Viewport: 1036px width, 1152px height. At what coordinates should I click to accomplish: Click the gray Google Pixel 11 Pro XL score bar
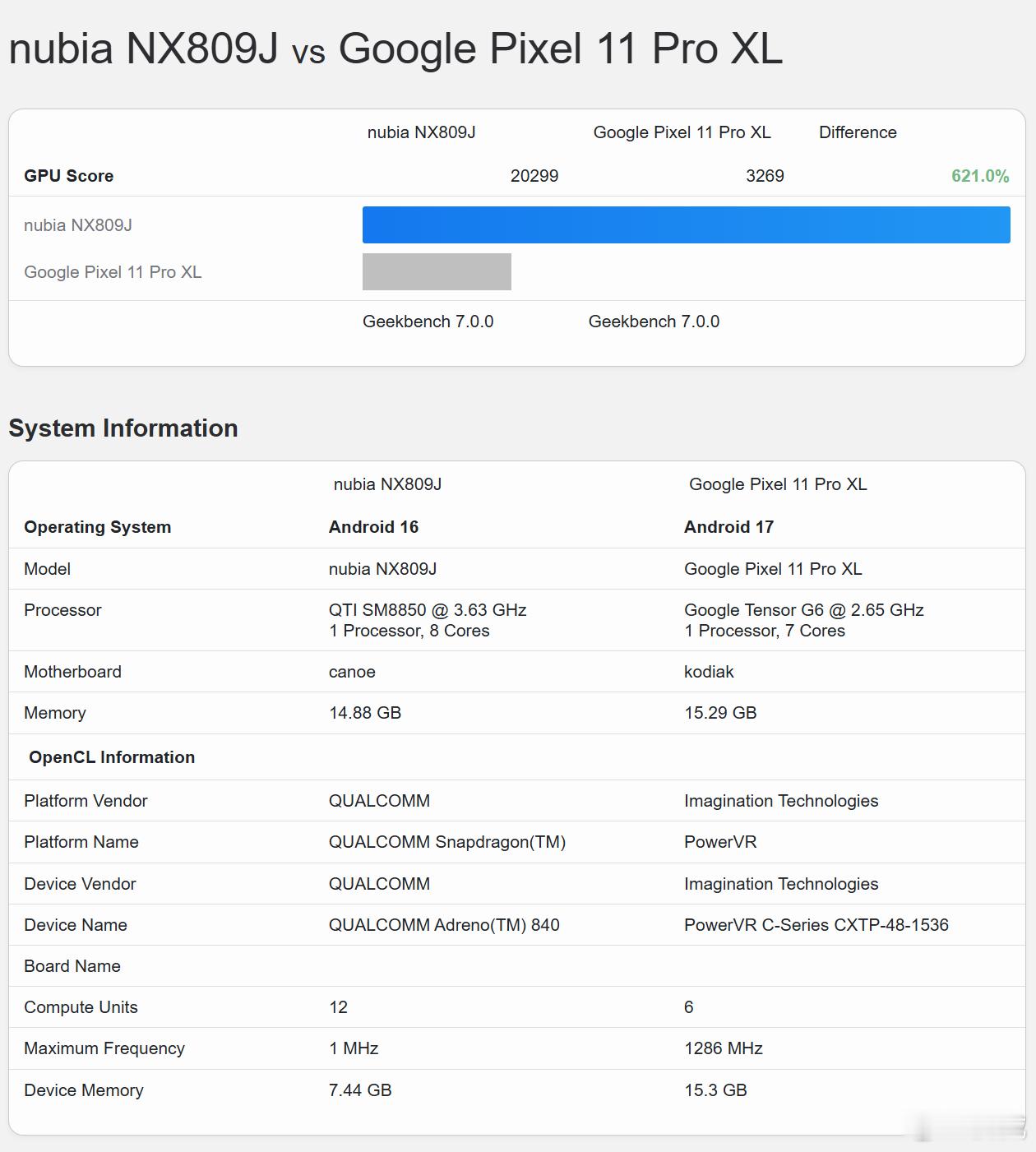437,272
